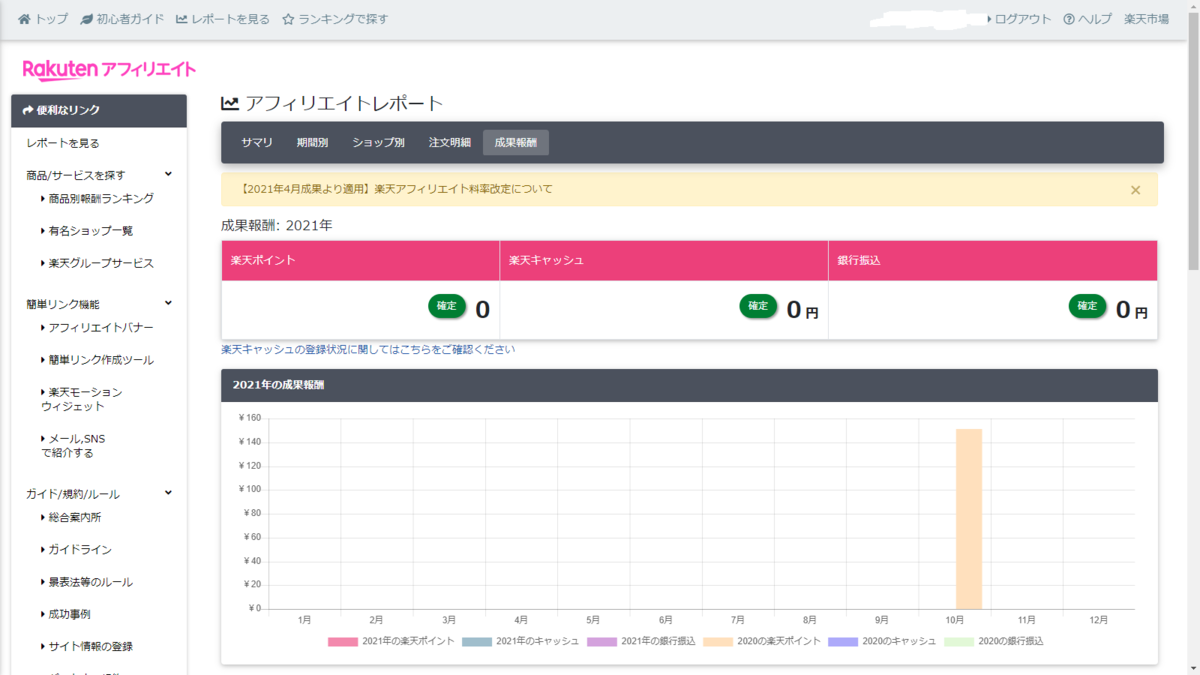Click the October bar in the chart
Screen dimensions: 1200x675
point(969,519)
